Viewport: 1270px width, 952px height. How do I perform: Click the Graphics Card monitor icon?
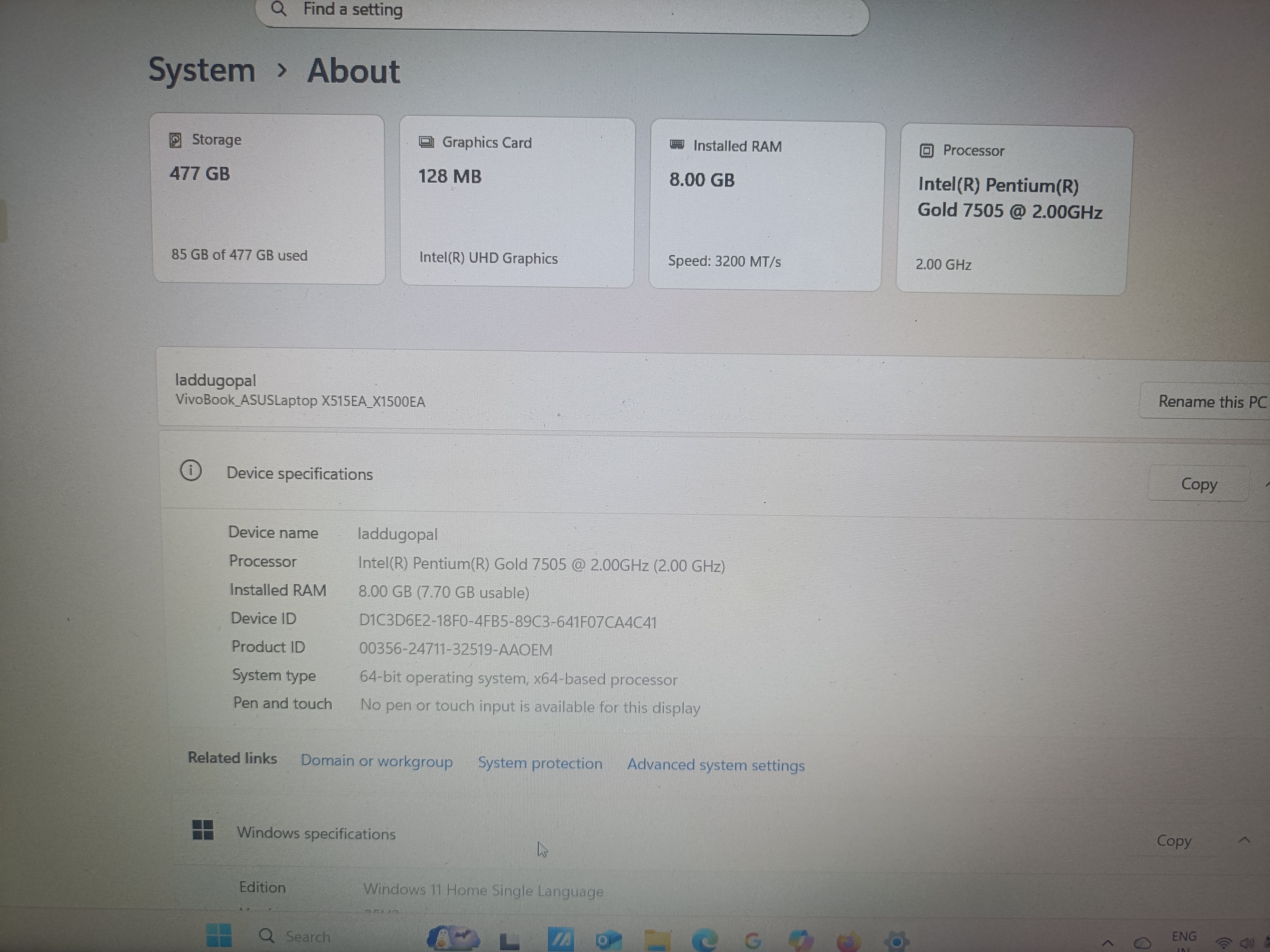click(x=426, y=142)
